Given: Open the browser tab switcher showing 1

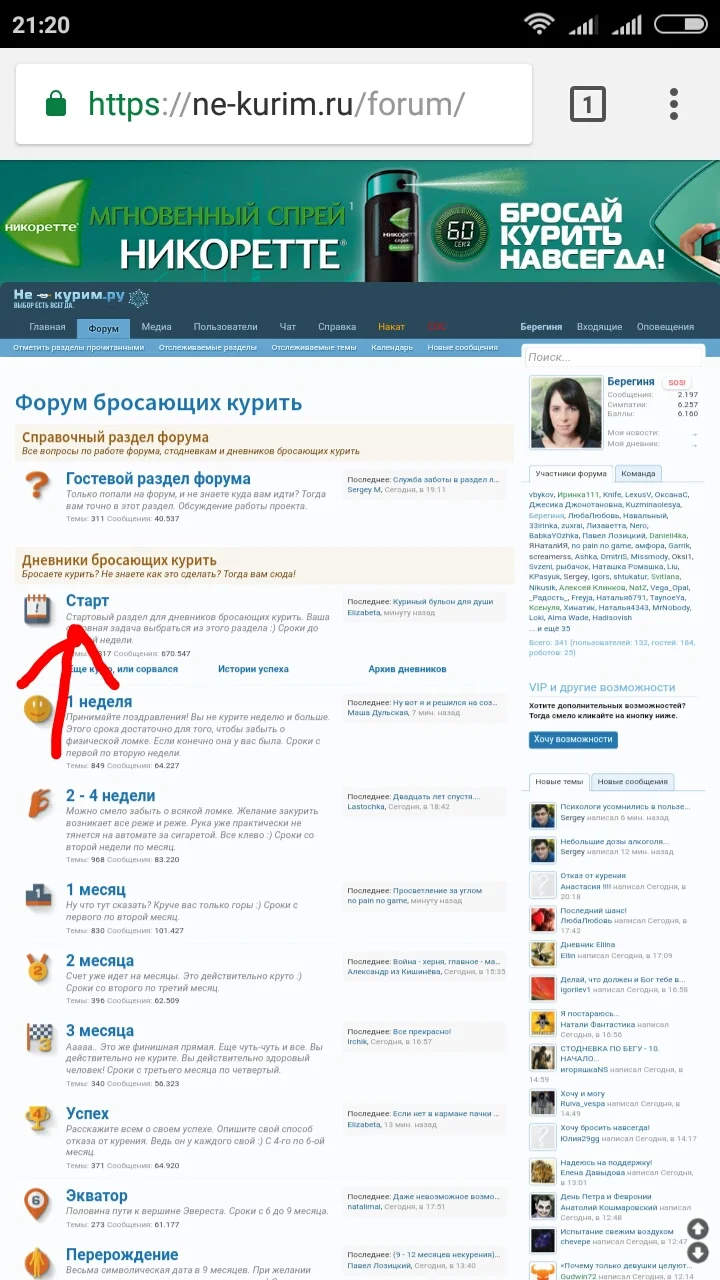Looking at the screenshot, I should (587, 104).
